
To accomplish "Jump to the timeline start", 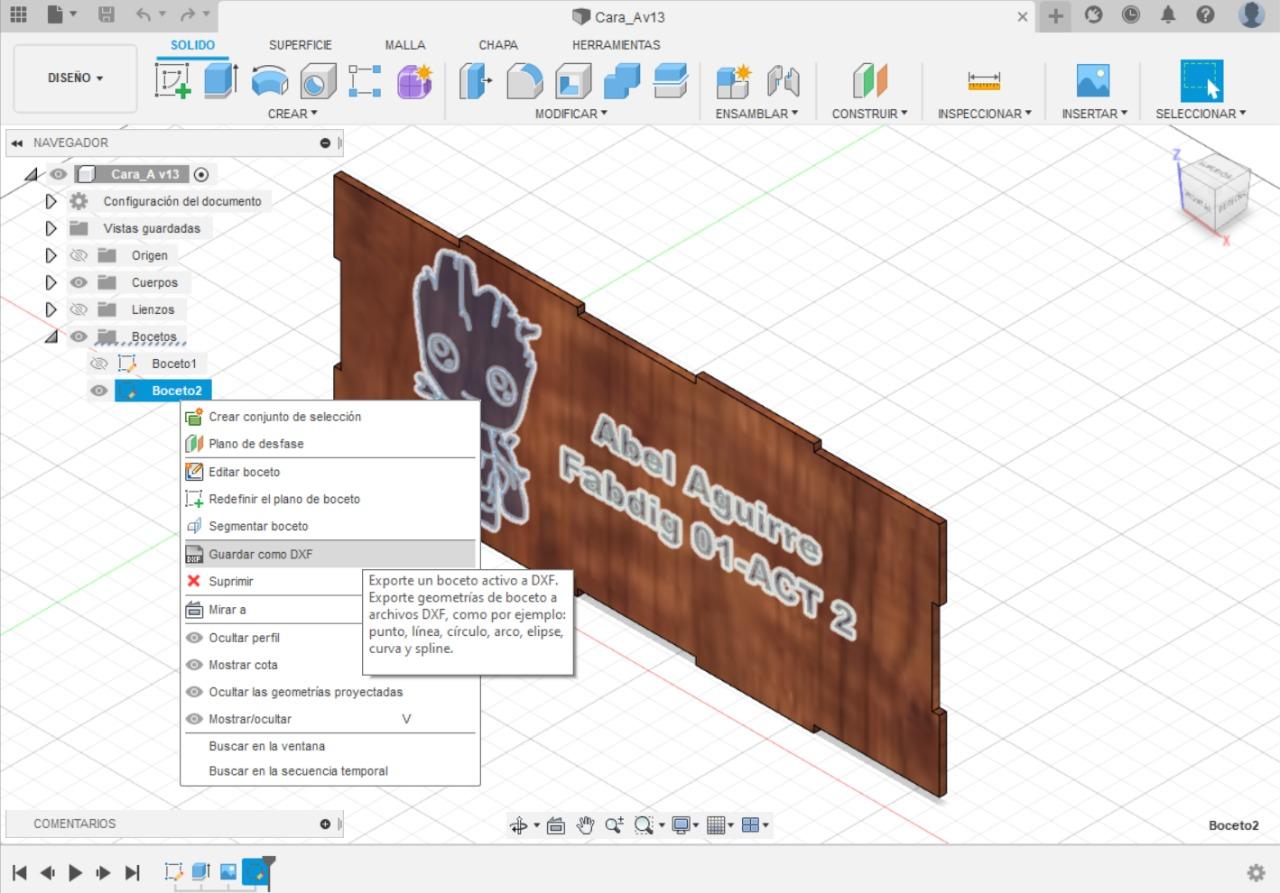I will (x=20, y=873).
